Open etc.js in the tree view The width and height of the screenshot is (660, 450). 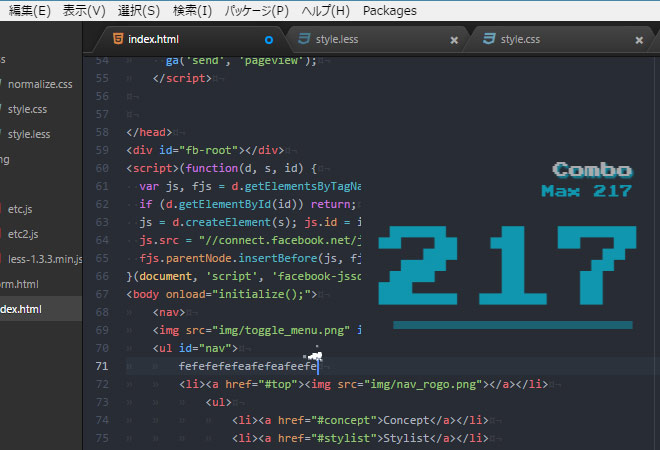coord(20,209)
